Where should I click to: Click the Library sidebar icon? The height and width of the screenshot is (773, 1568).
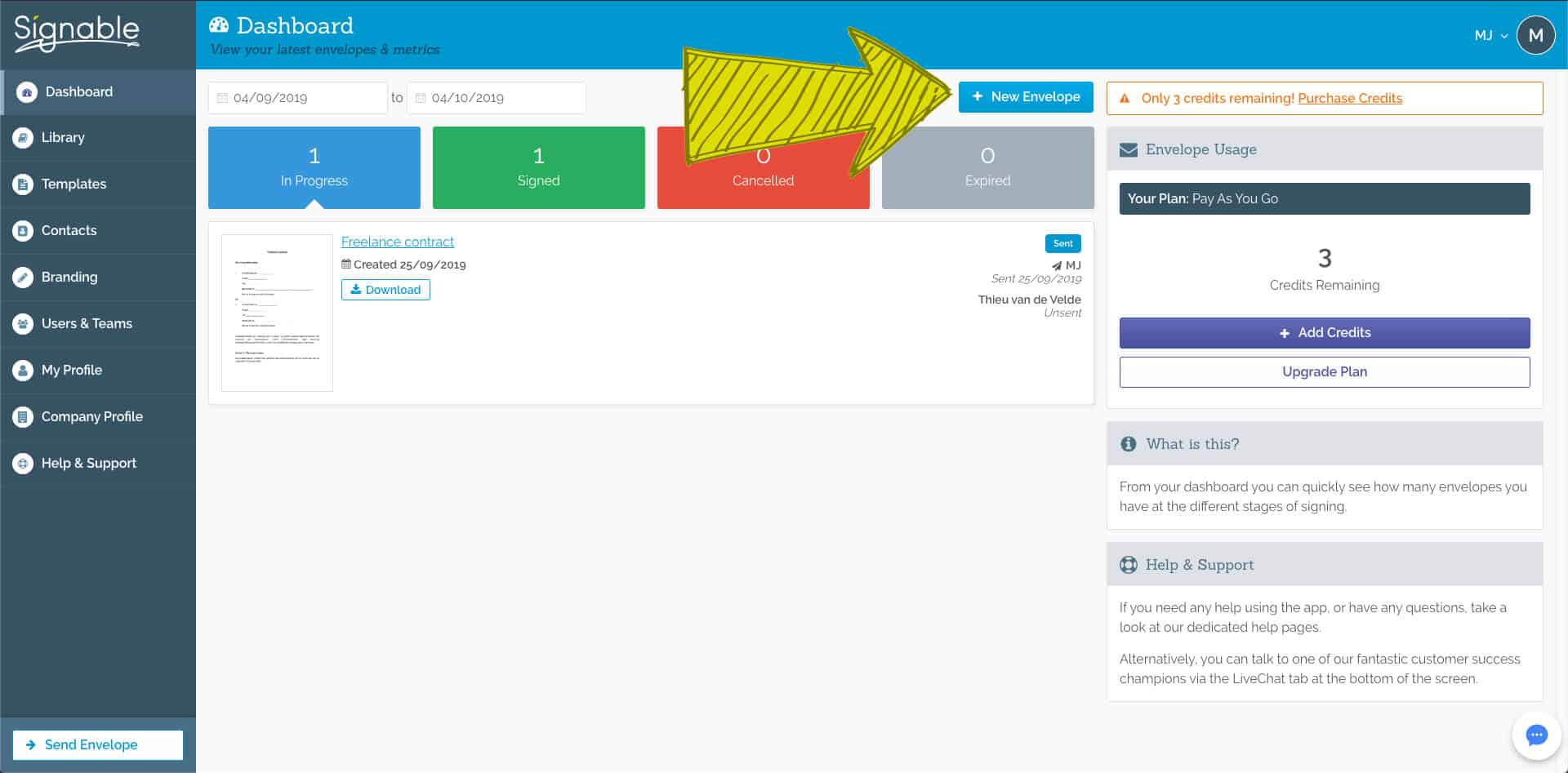click(x=23, y=138)
